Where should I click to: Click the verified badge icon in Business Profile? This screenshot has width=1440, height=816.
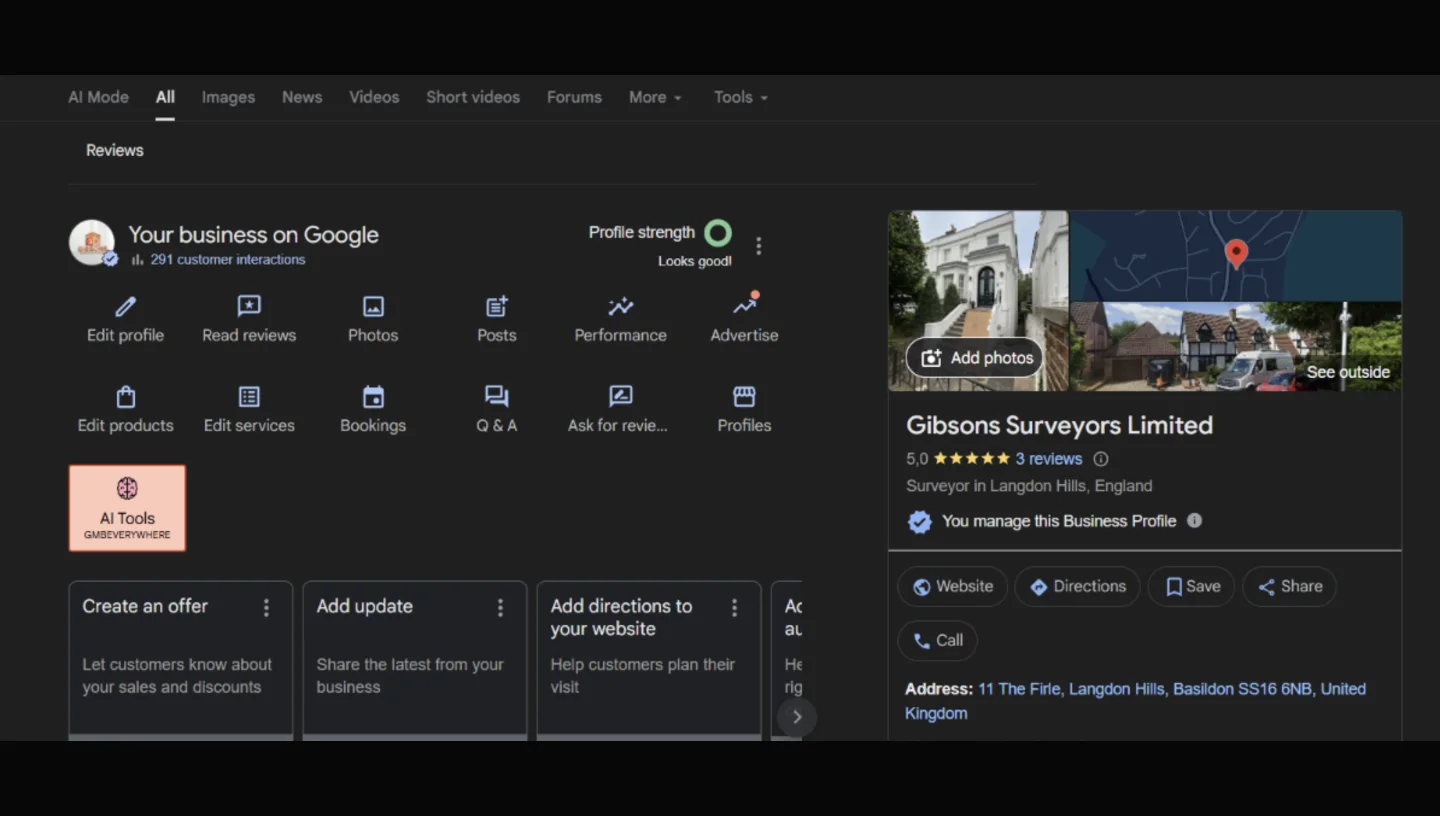coord(919,521)
